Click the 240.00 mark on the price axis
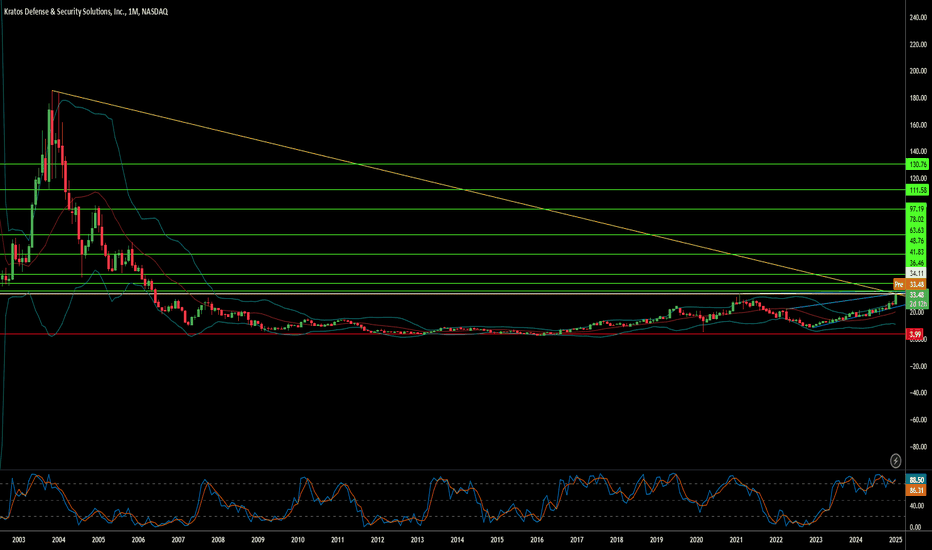The image size is (932, 550). click(x=918, y=18)
